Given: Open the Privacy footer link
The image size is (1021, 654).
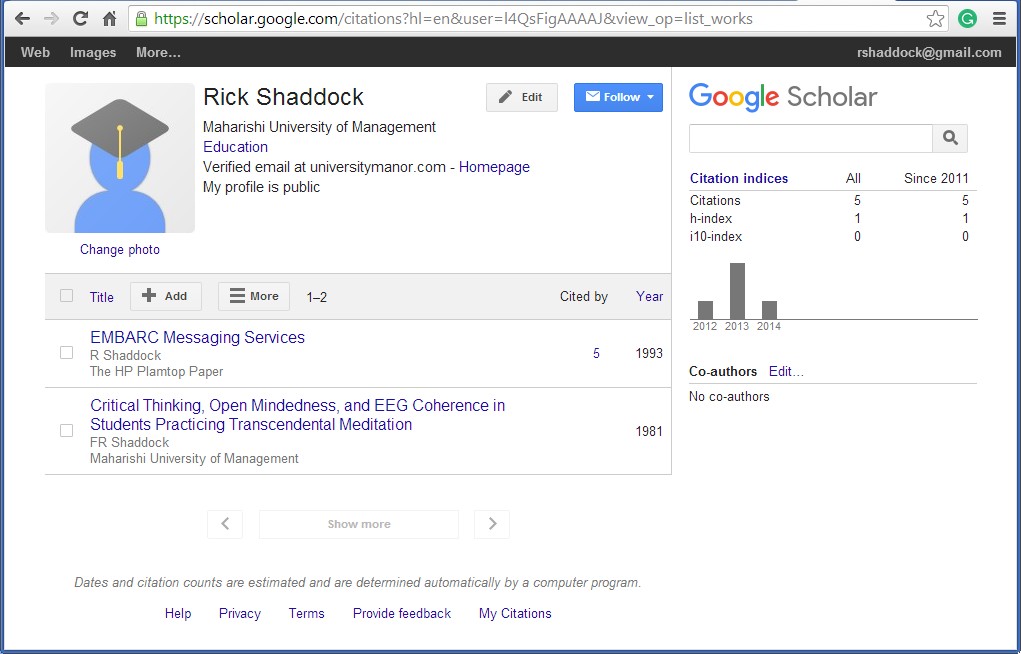Looking at the screenshot, I should point(240,614).
